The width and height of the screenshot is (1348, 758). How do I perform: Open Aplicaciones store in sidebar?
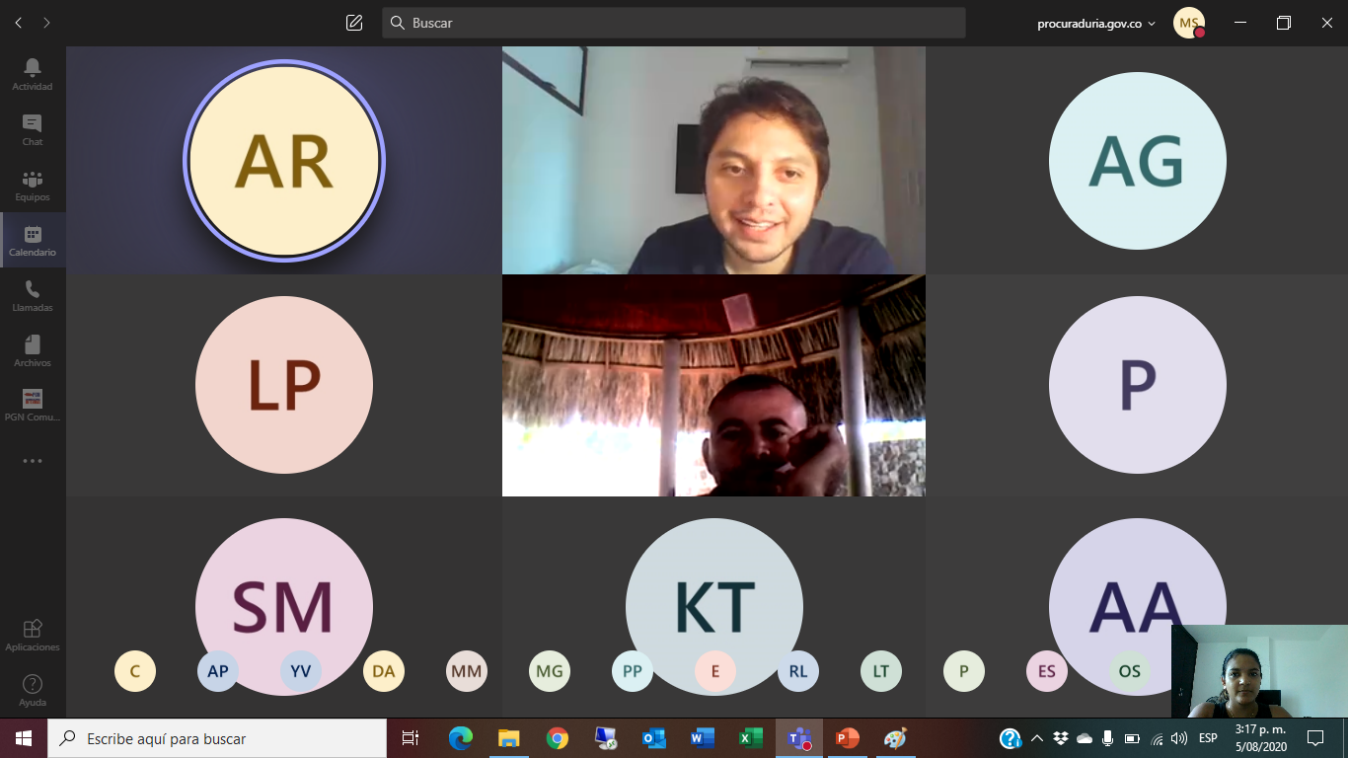32,635
